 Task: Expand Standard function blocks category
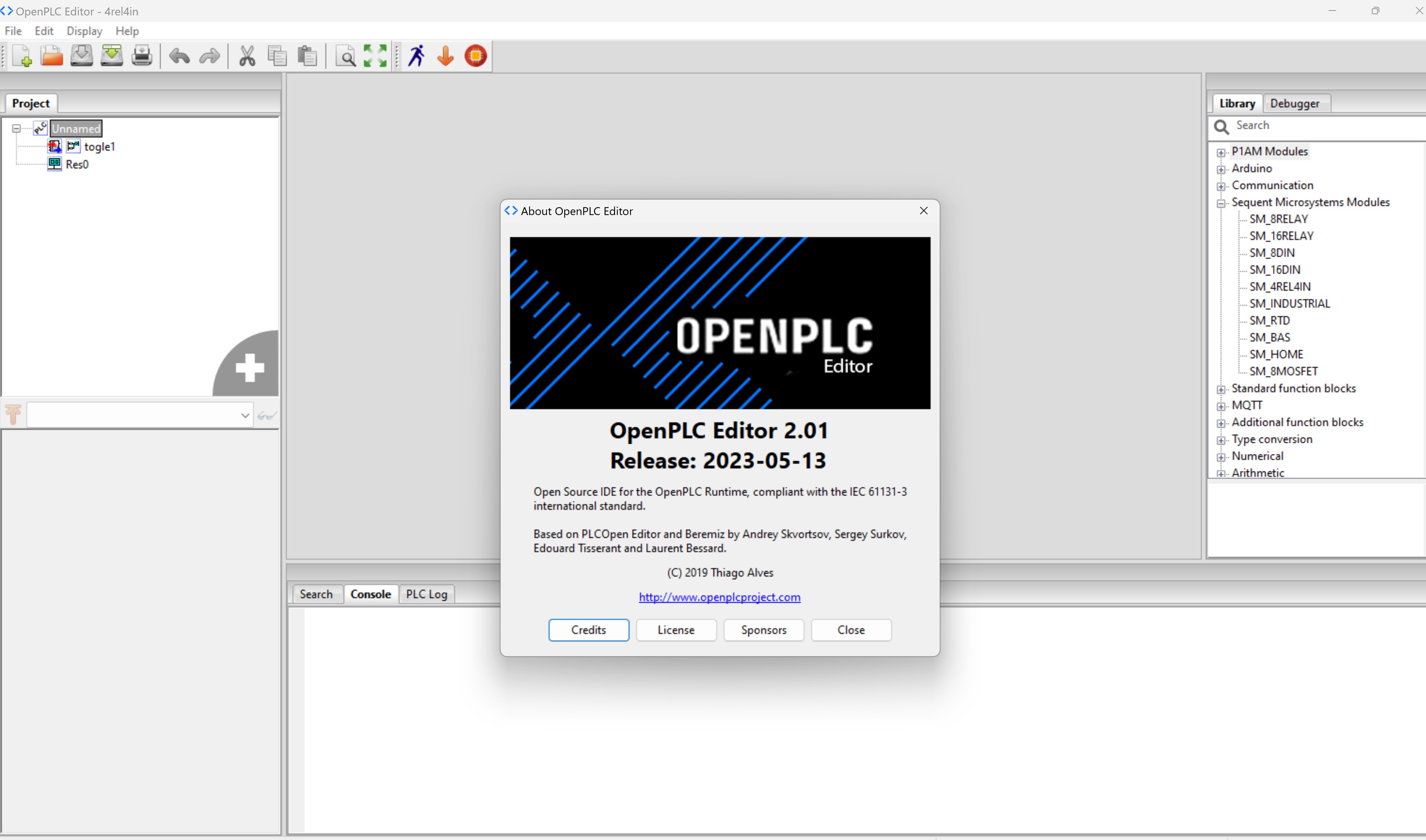point(1221,390)
